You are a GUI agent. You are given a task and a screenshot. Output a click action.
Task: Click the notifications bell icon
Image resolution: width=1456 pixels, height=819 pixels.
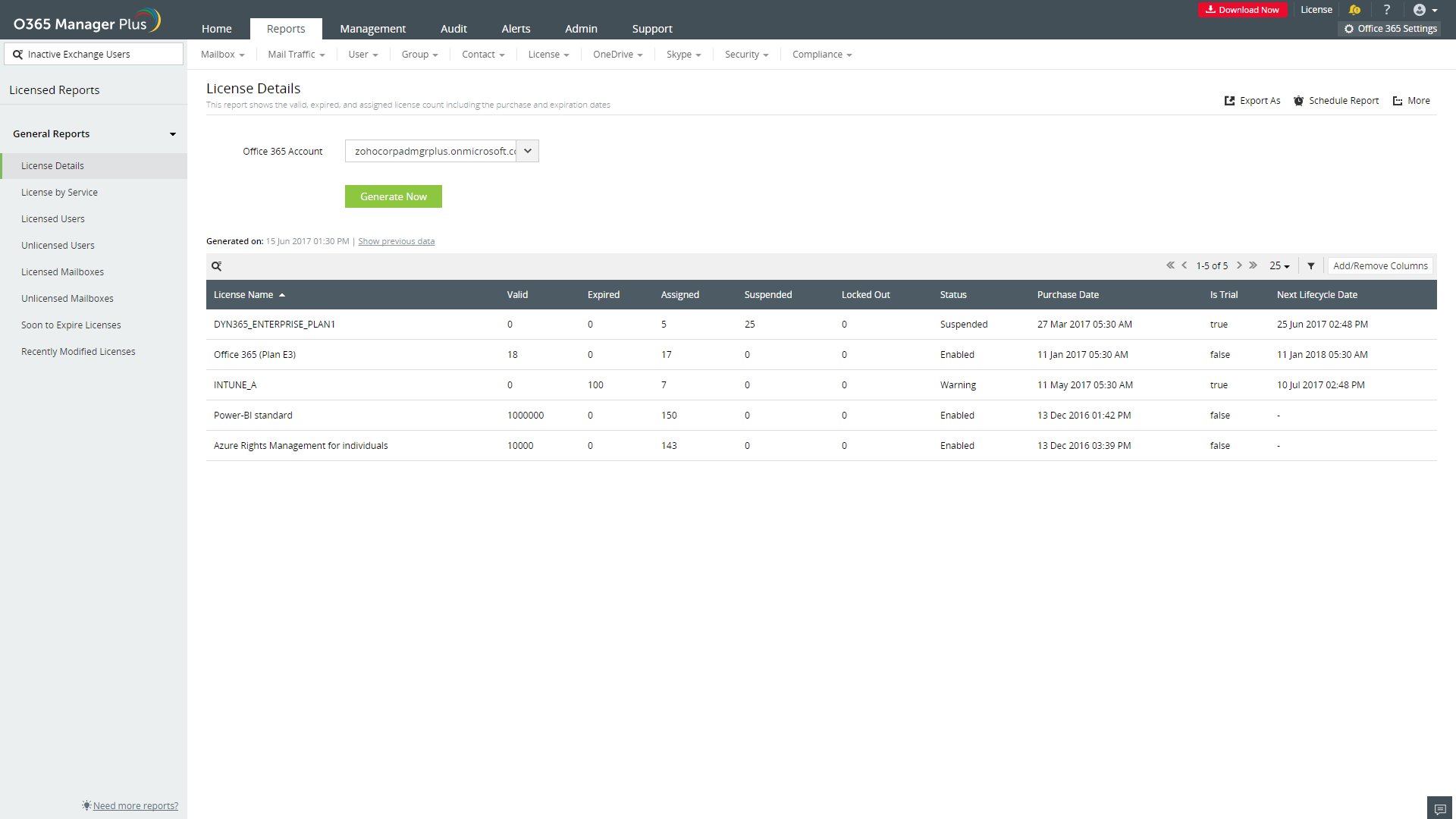1354,10
